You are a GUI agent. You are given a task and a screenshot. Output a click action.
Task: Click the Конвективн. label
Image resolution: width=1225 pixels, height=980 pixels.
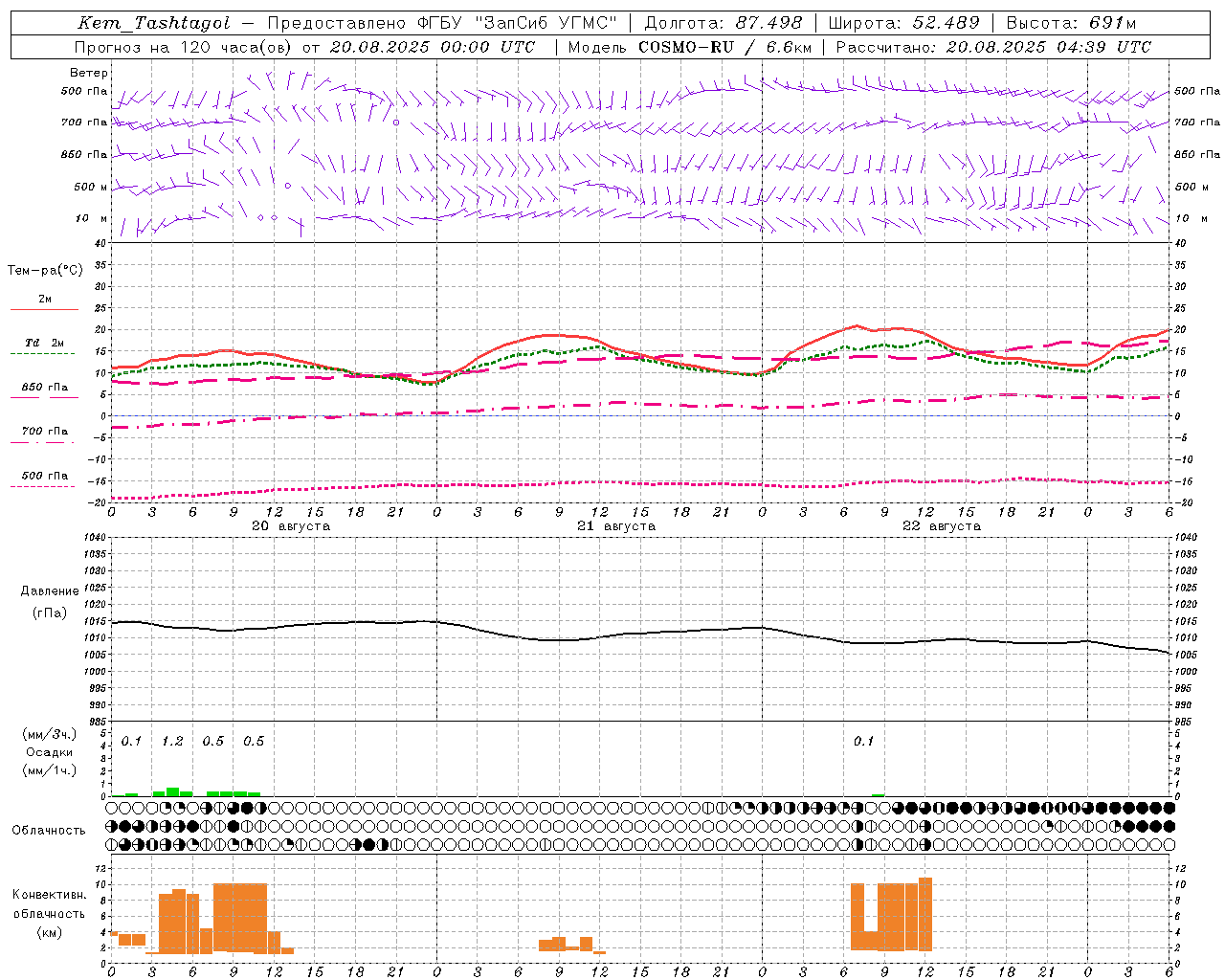50,895
